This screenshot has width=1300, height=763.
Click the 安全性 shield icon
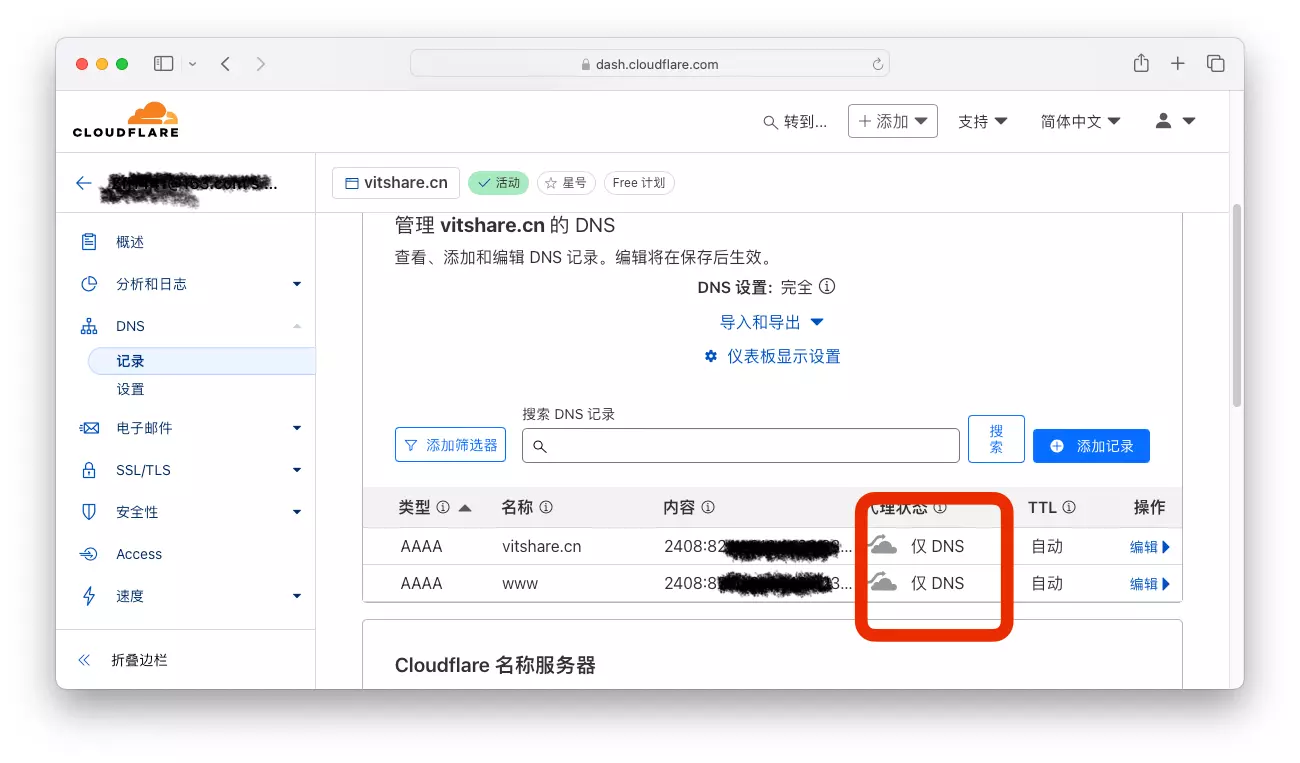tap(89, 512)
